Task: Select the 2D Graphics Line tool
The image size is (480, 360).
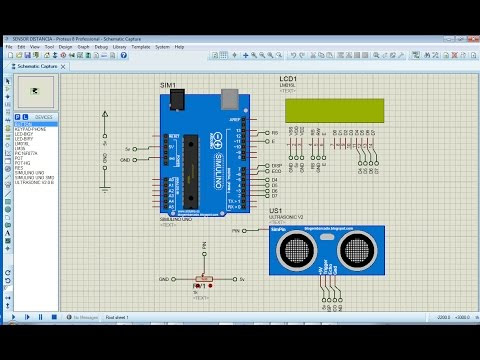Action: pos(8,194)
